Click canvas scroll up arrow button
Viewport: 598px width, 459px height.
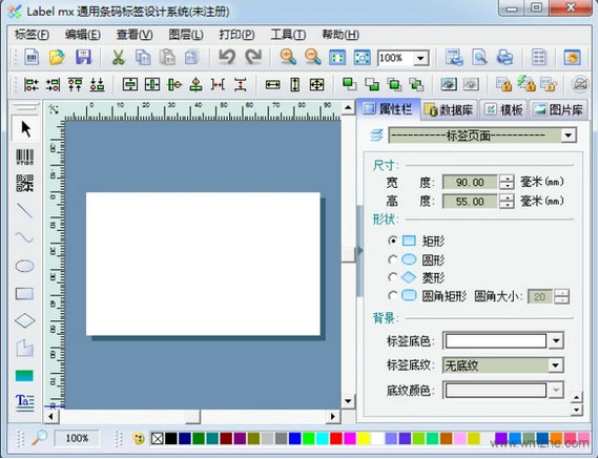(x=348, y=108)
